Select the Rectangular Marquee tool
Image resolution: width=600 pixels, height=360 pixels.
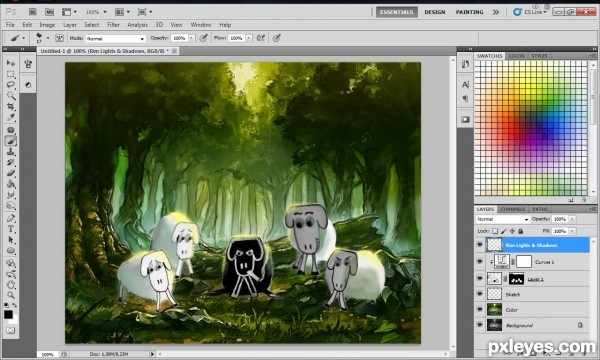(x=11, y=74)
